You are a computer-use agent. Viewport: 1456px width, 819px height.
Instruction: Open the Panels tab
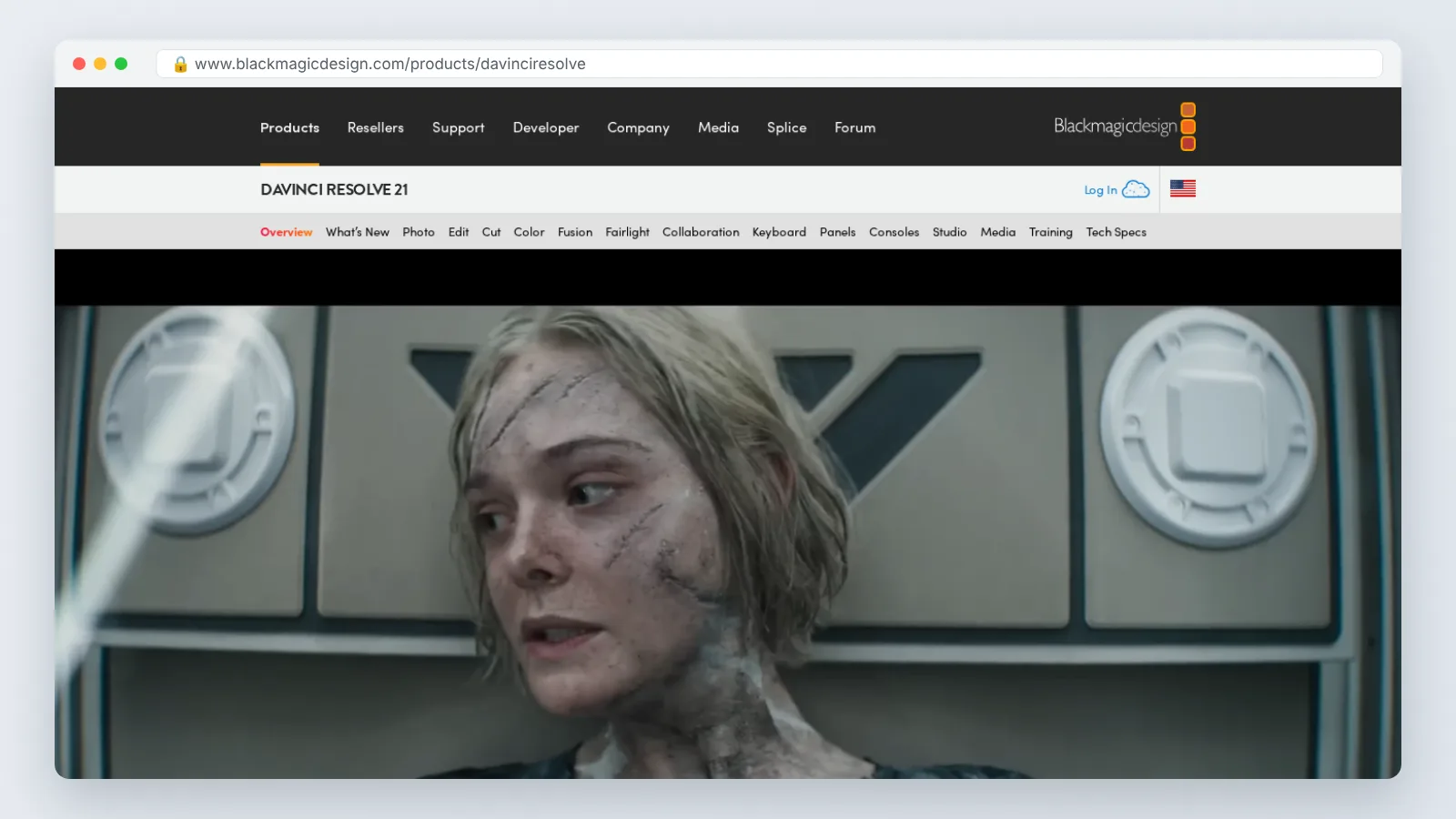click(838, 232)
